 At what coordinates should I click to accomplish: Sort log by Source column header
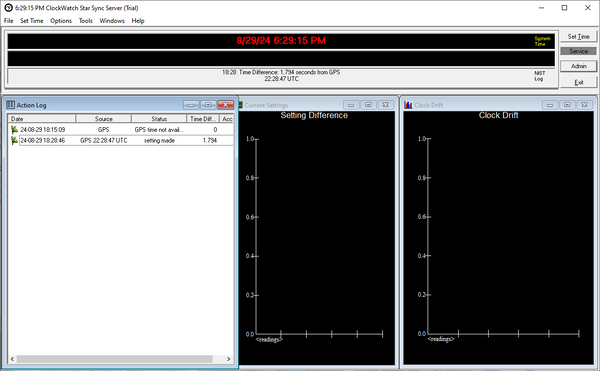[x=104, y=119]
